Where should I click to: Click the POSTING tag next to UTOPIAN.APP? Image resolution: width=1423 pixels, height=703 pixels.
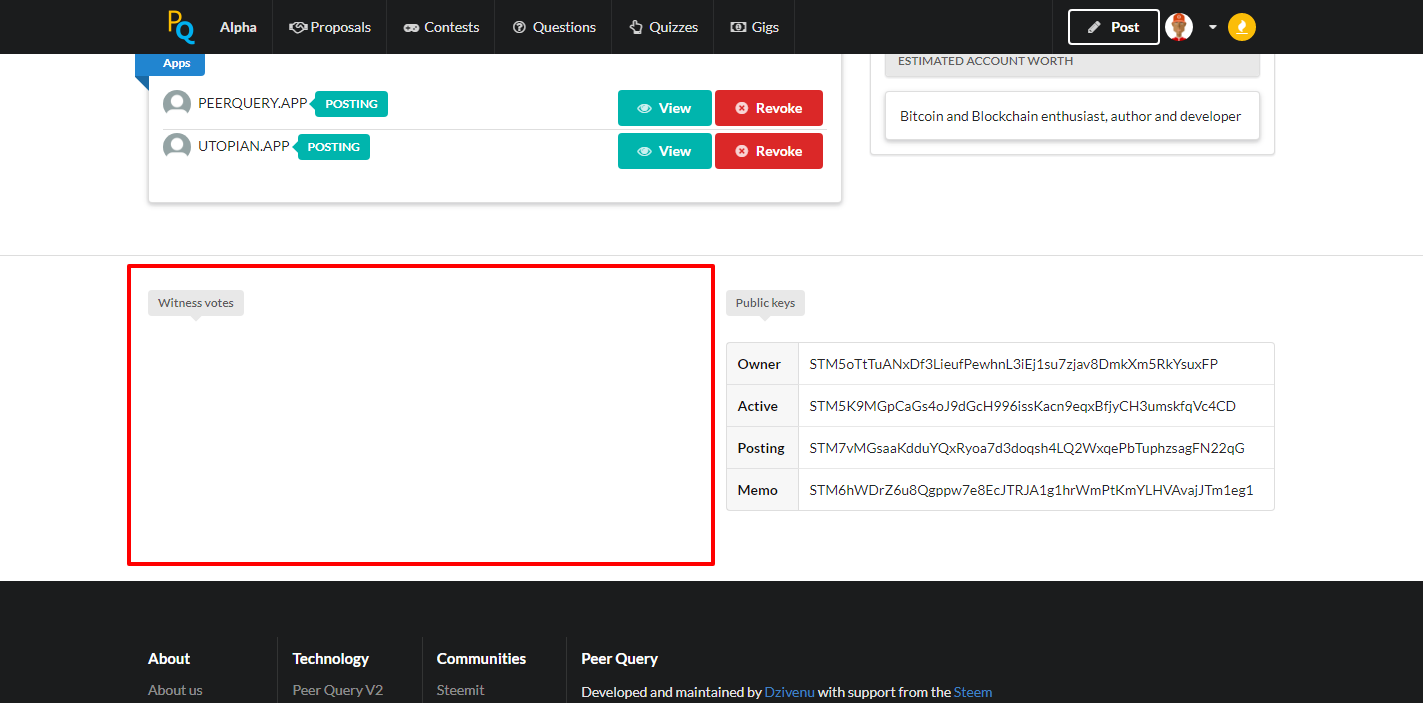tap(334, 147)
